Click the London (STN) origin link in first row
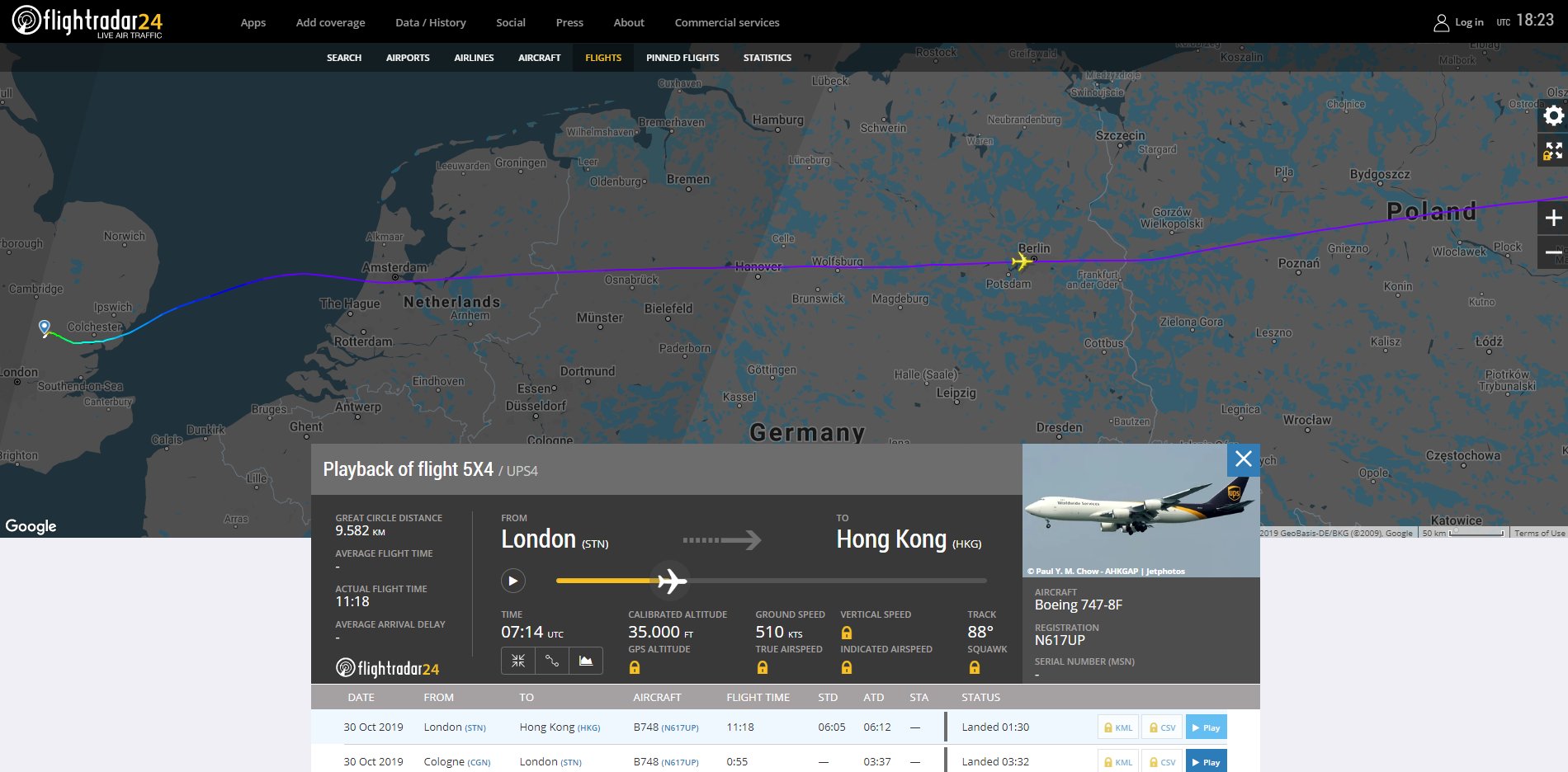This screenshot has width=1568, height=772. pos(455,727)
